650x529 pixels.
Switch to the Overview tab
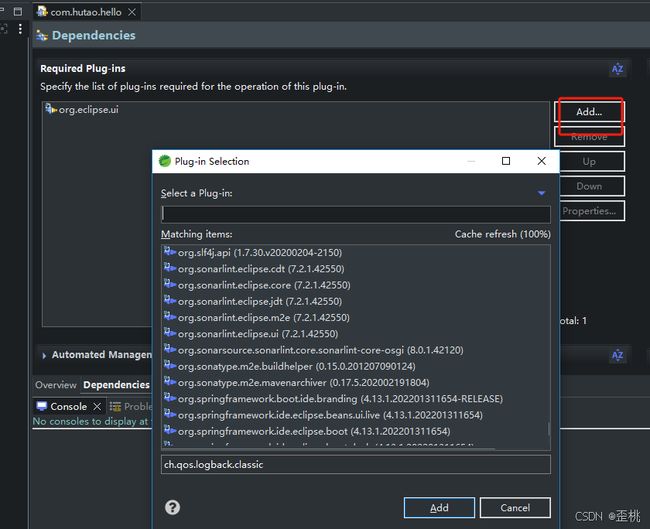[56, 385]
